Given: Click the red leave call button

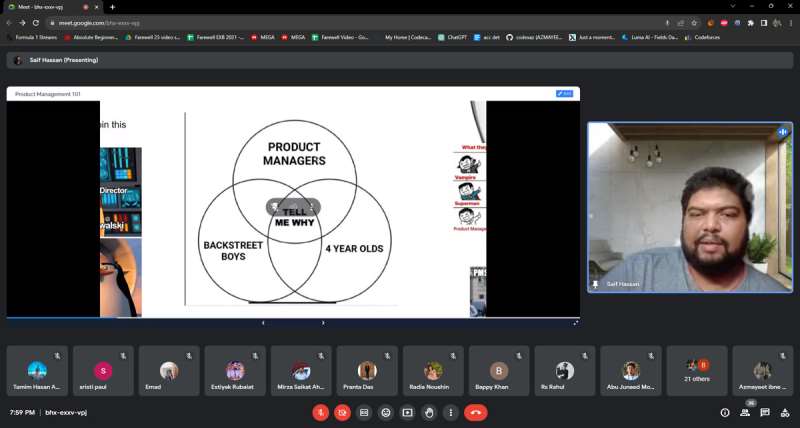Looking at the screenshot, I should click(476, 412).
